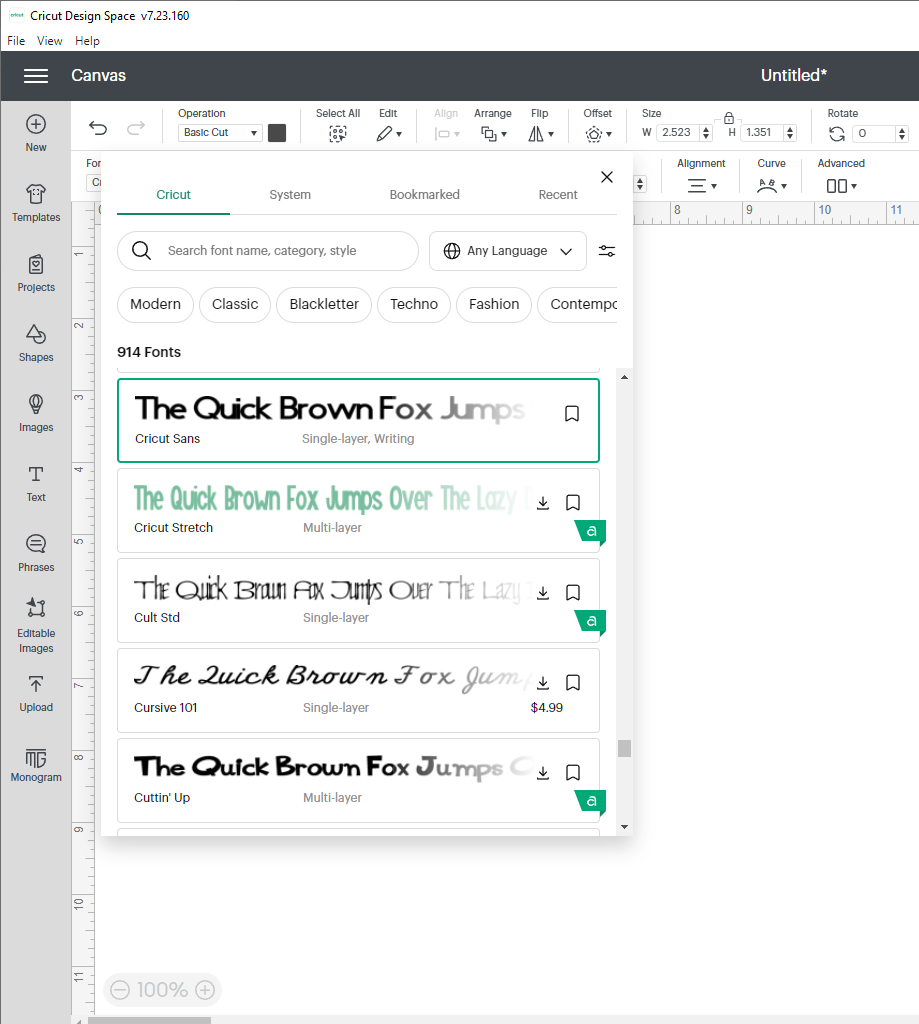Image resolution: width=919 pixels, height=1024 pixels.
Task: Open the View menu
Action: click(x=50, y=40)
